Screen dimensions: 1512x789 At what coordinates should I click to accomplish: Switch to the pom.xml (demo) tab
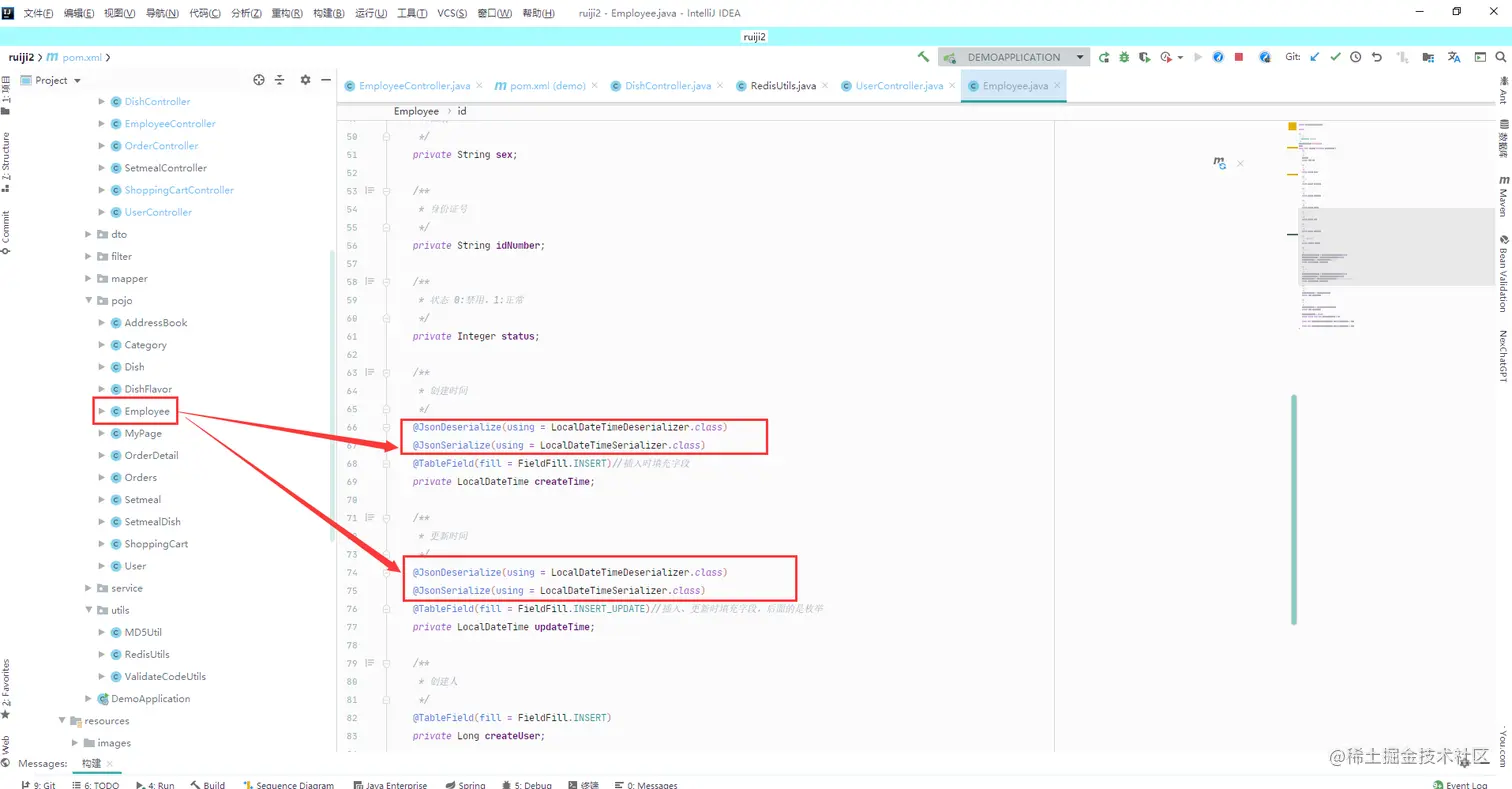click(x=548, y=86)
